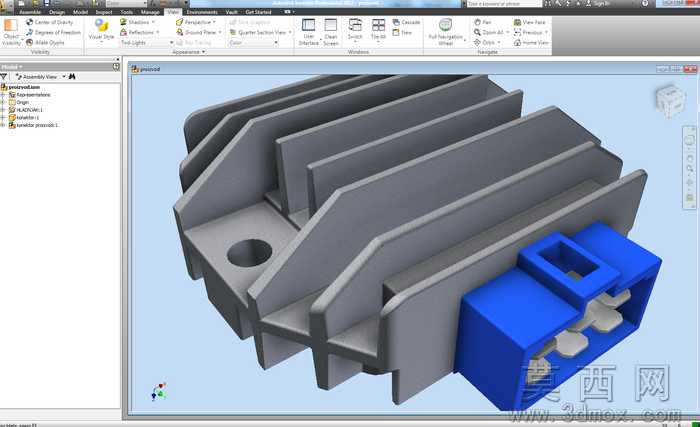Go to the Previous view

click(528, 32)
